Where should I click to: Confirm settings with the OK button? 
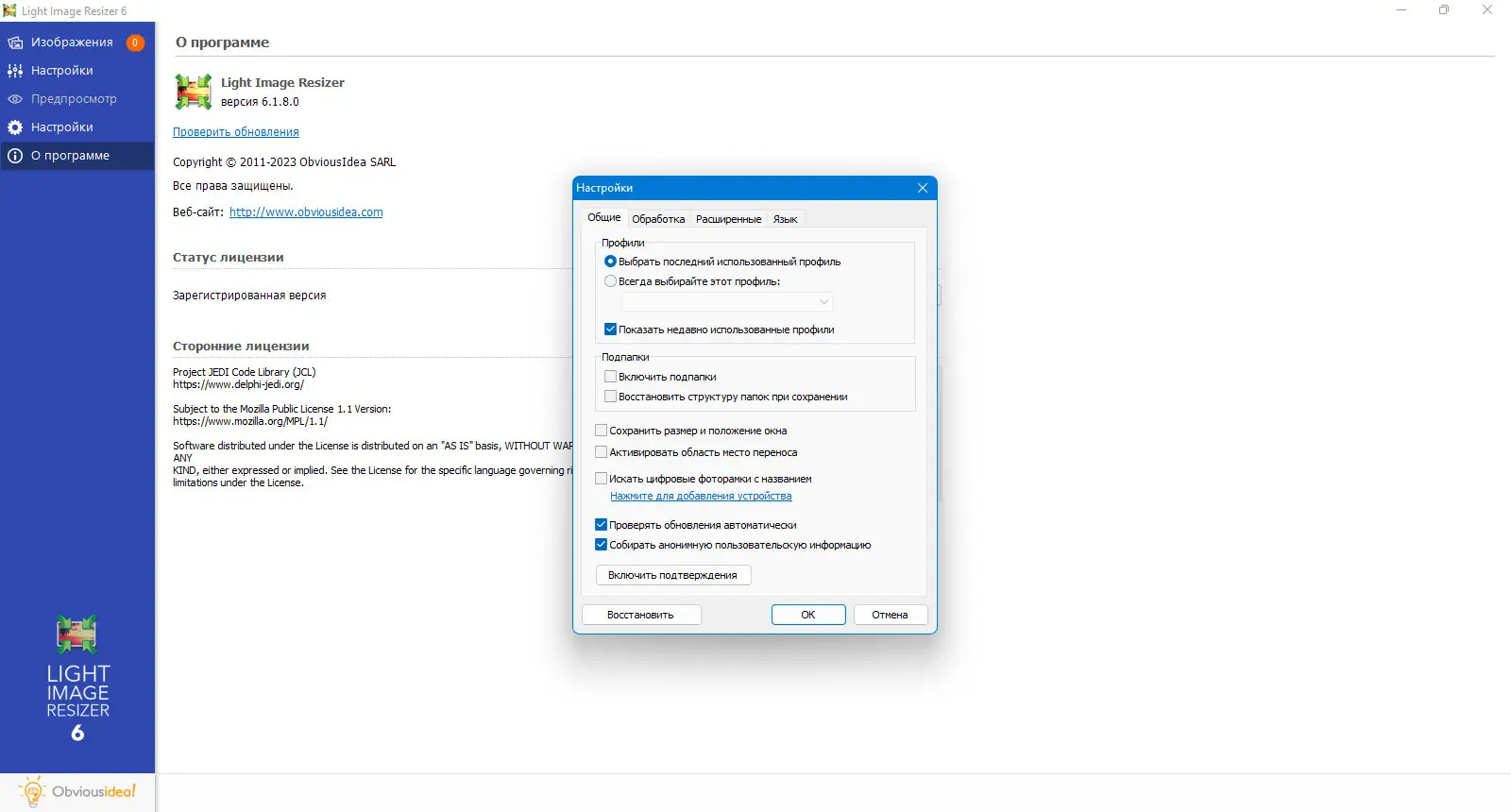coord(808,615)
